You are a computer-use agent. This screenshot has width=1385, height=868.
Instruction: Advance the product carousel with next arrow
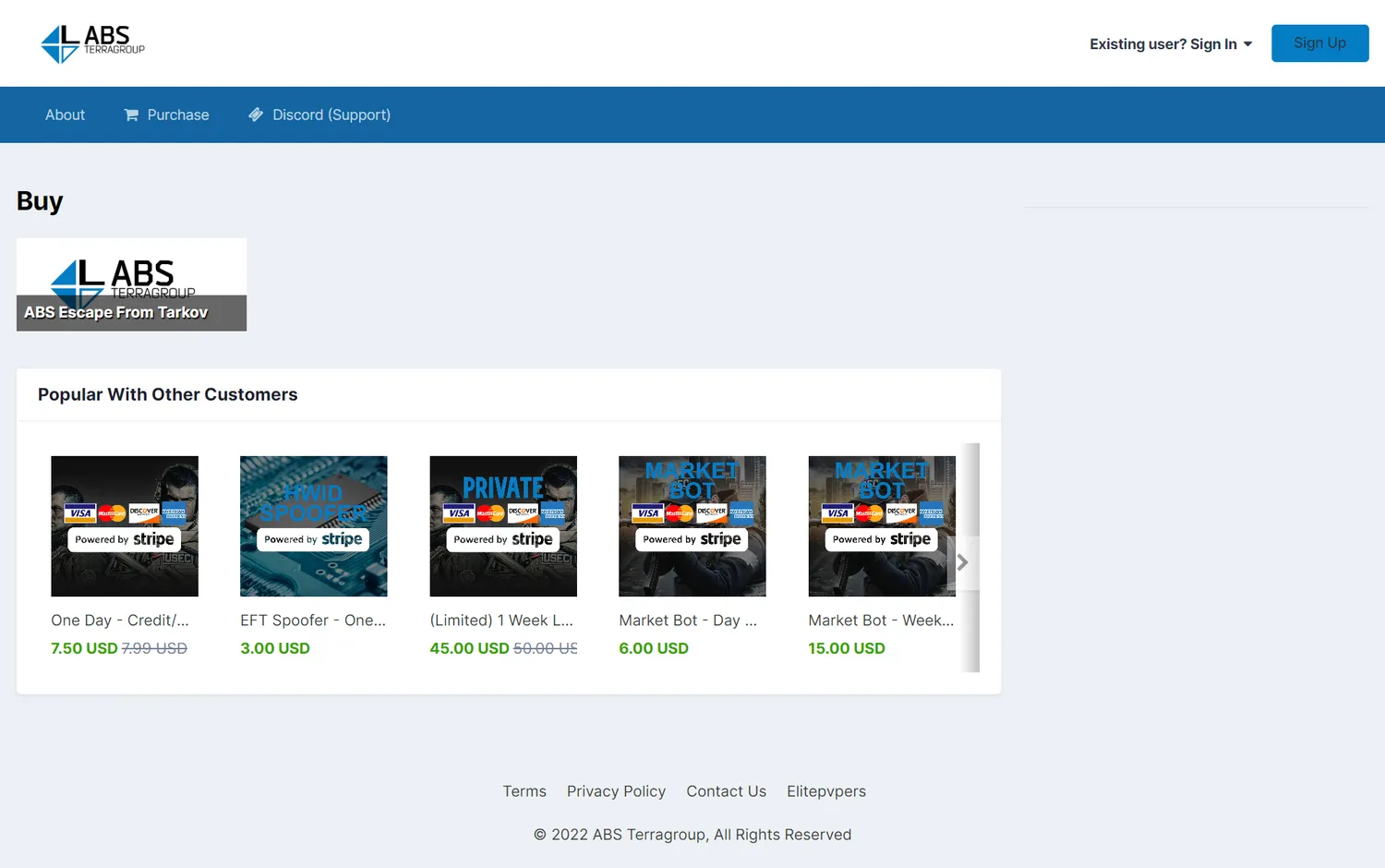(962, 562)
